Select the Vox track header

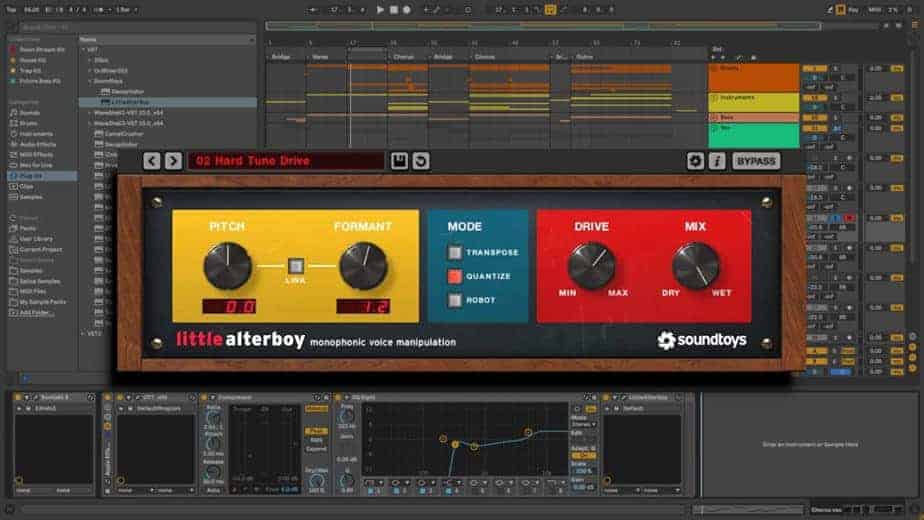click(754, 135)
